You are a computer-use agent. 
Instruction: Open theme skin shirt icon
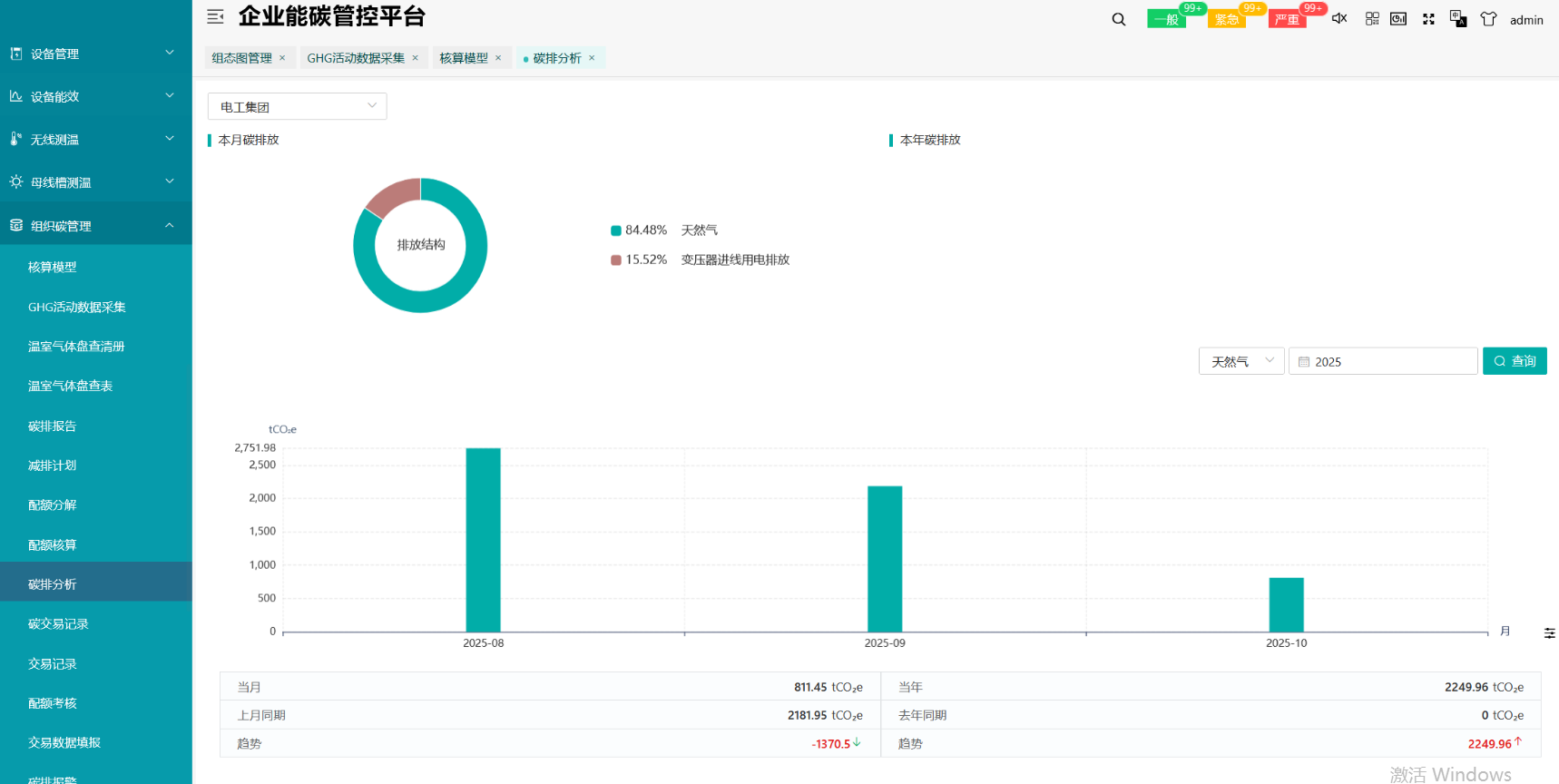1488,18
